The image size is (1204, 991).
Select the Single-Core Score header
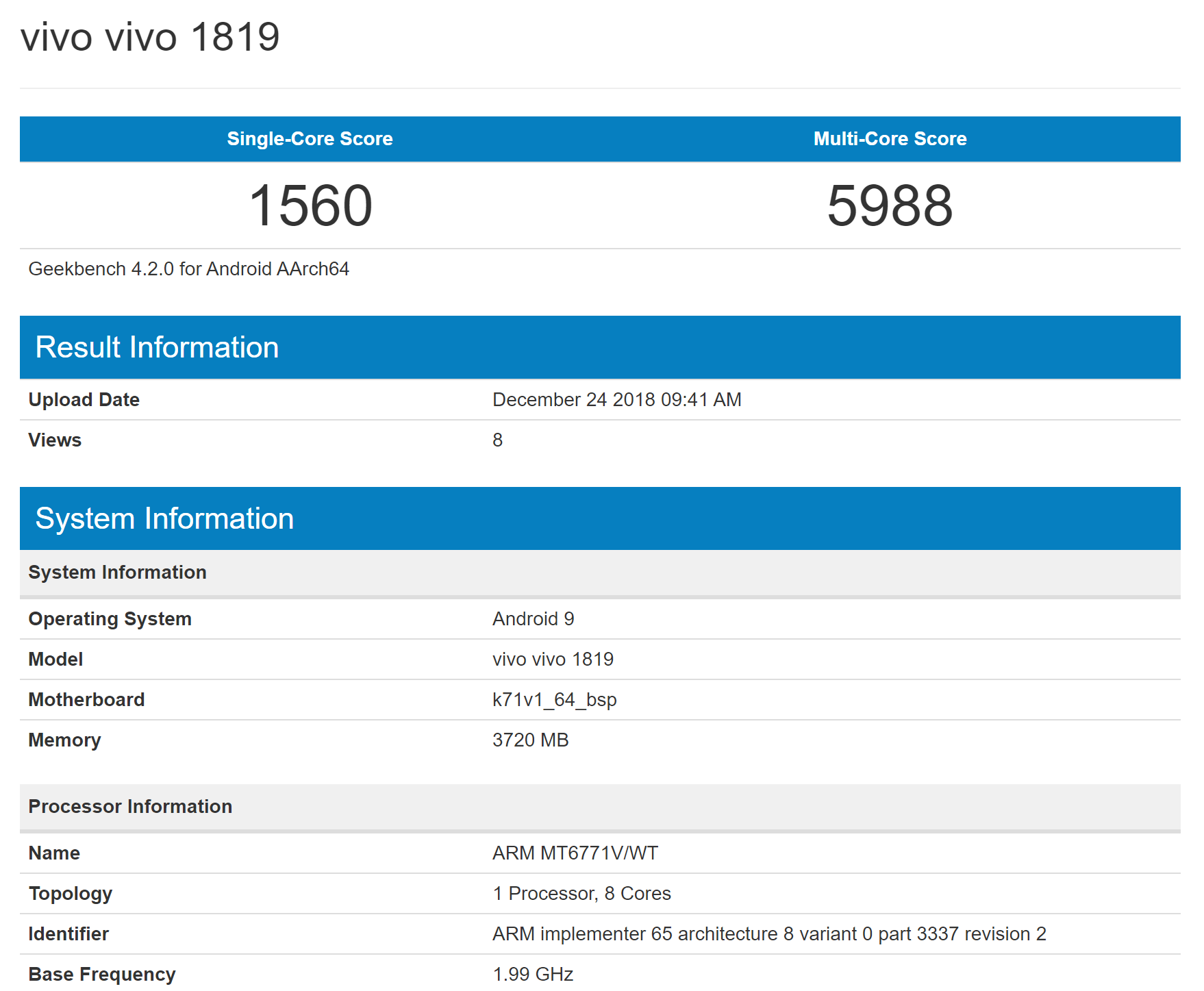click(310, 139)
